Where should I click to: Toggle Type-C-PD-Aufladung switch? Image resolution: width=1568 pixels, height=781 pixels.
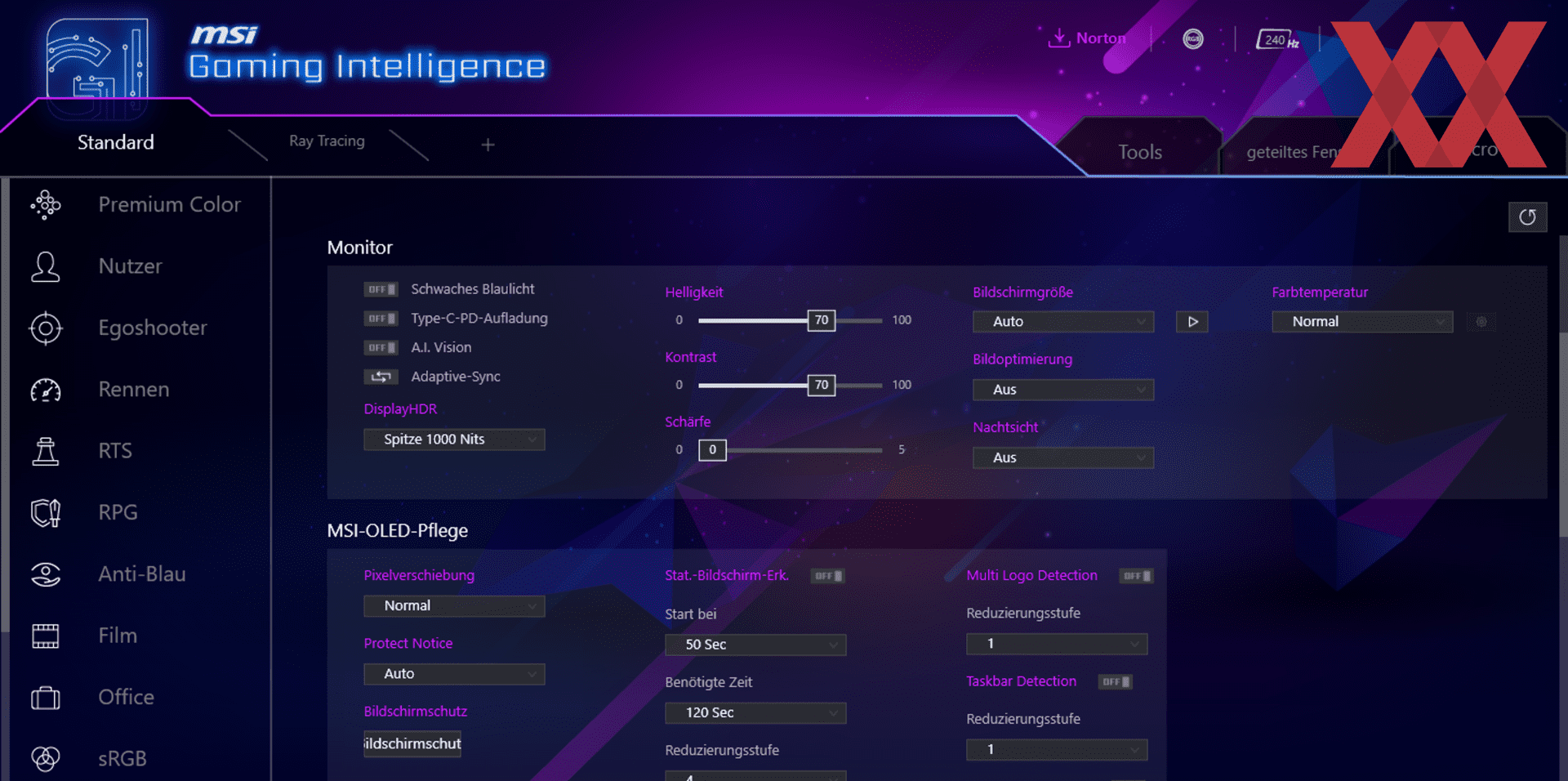pos(381,319)
